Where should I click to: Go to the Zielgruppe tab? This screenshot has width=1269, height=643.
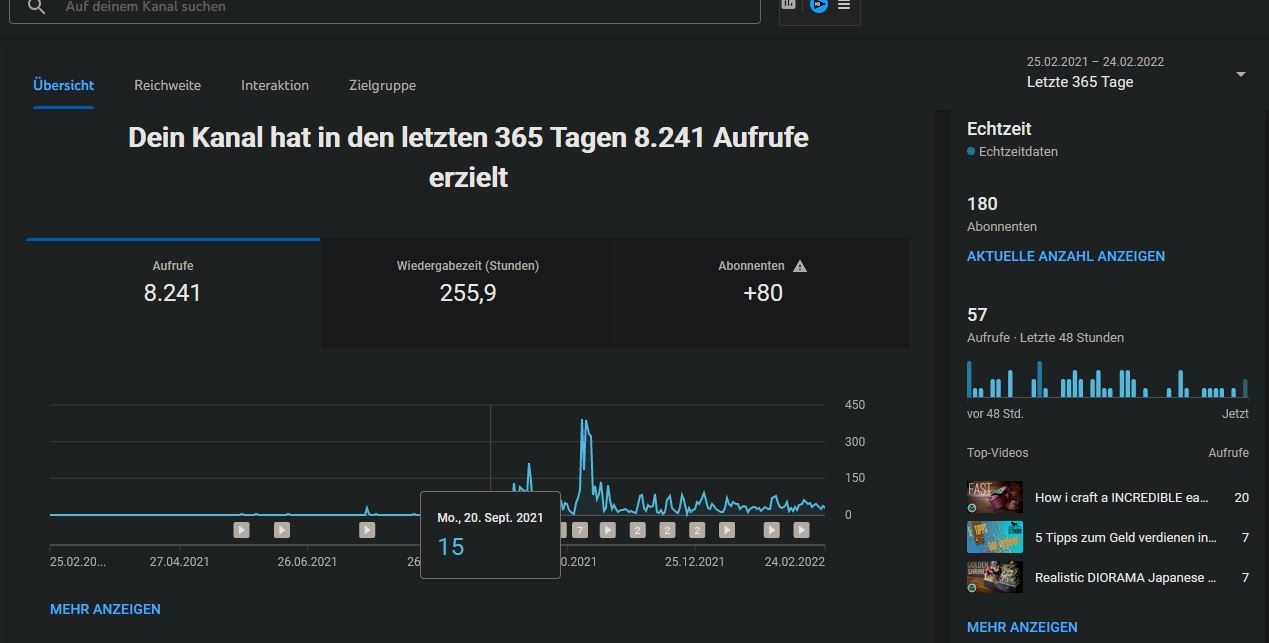tap(382, 86)
